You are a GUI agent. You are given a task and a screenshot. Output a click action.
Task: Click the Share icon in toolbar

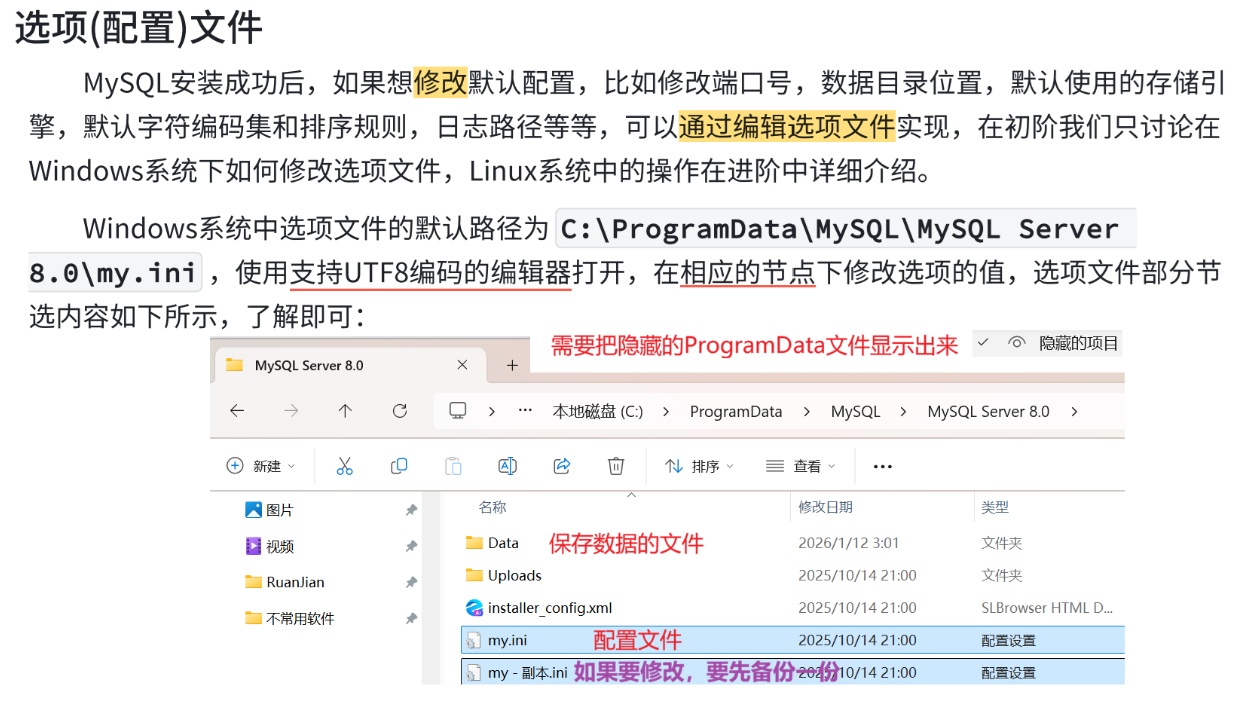click(x=562, y=466)
